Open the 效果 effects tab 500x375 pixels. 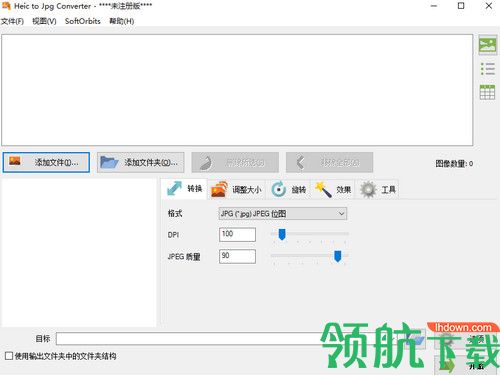(x=333, y=189)
